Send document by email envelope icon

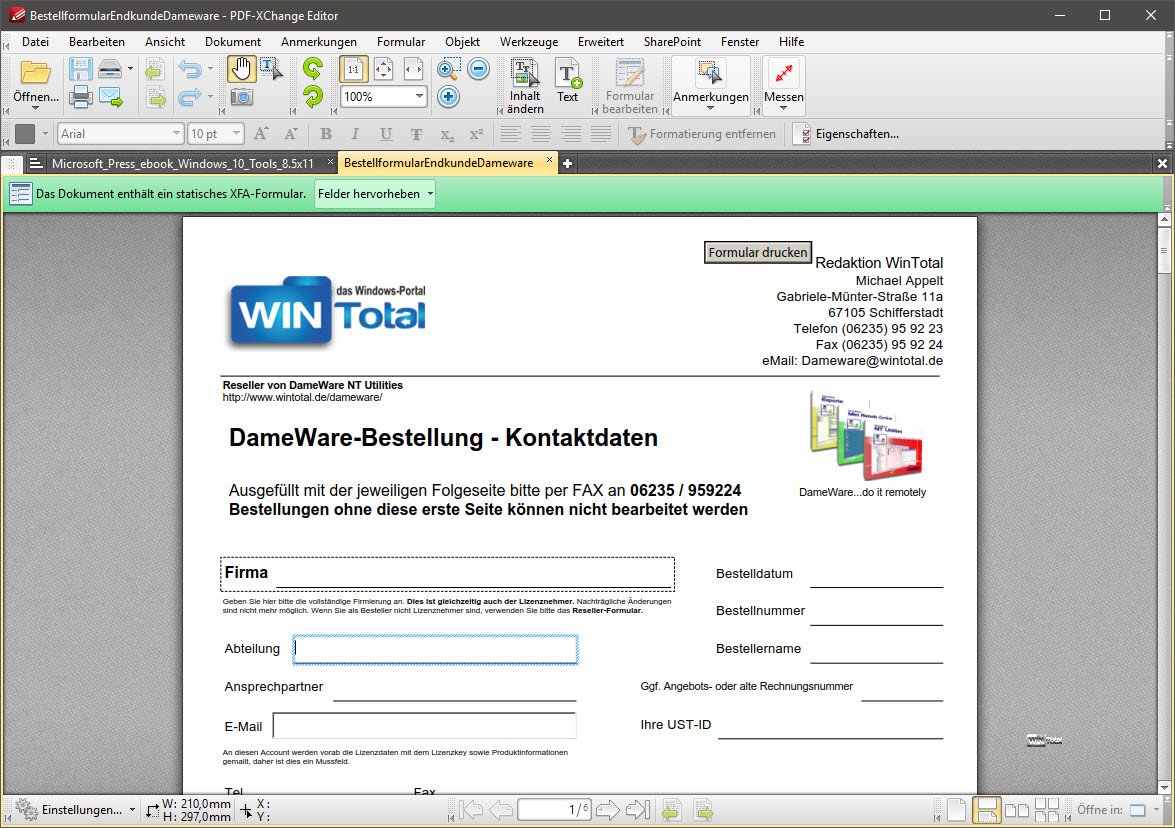point(110,97)
